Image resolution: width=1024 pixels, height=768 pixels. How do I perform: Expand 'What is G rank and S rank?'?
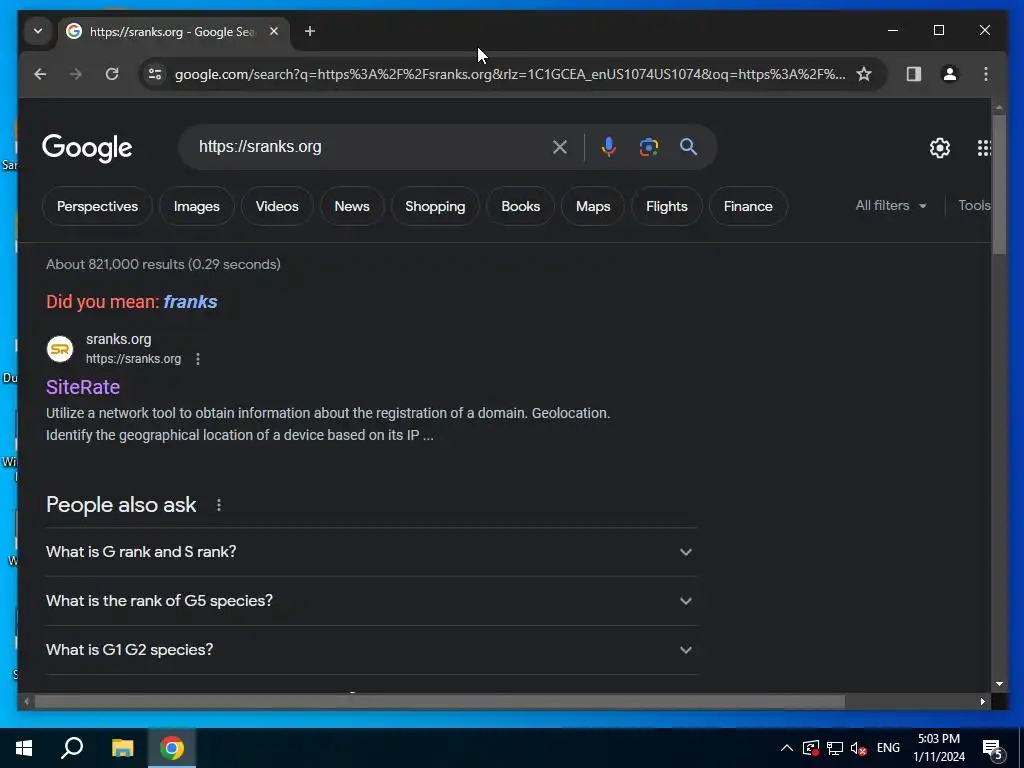pos(371,552)
